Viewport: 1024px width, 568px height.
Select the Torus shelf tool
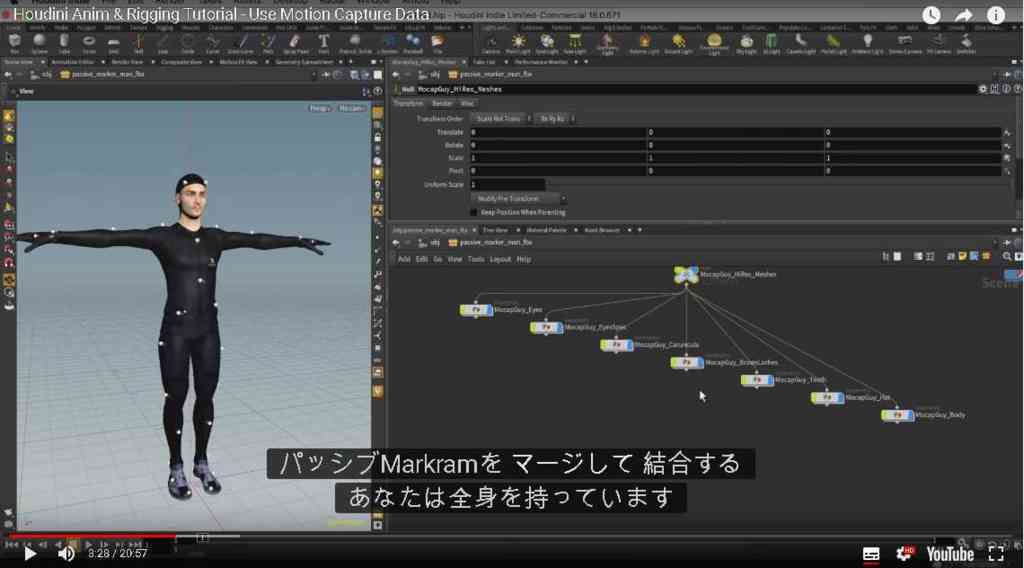pyautogui.click(x=89, y=44)
